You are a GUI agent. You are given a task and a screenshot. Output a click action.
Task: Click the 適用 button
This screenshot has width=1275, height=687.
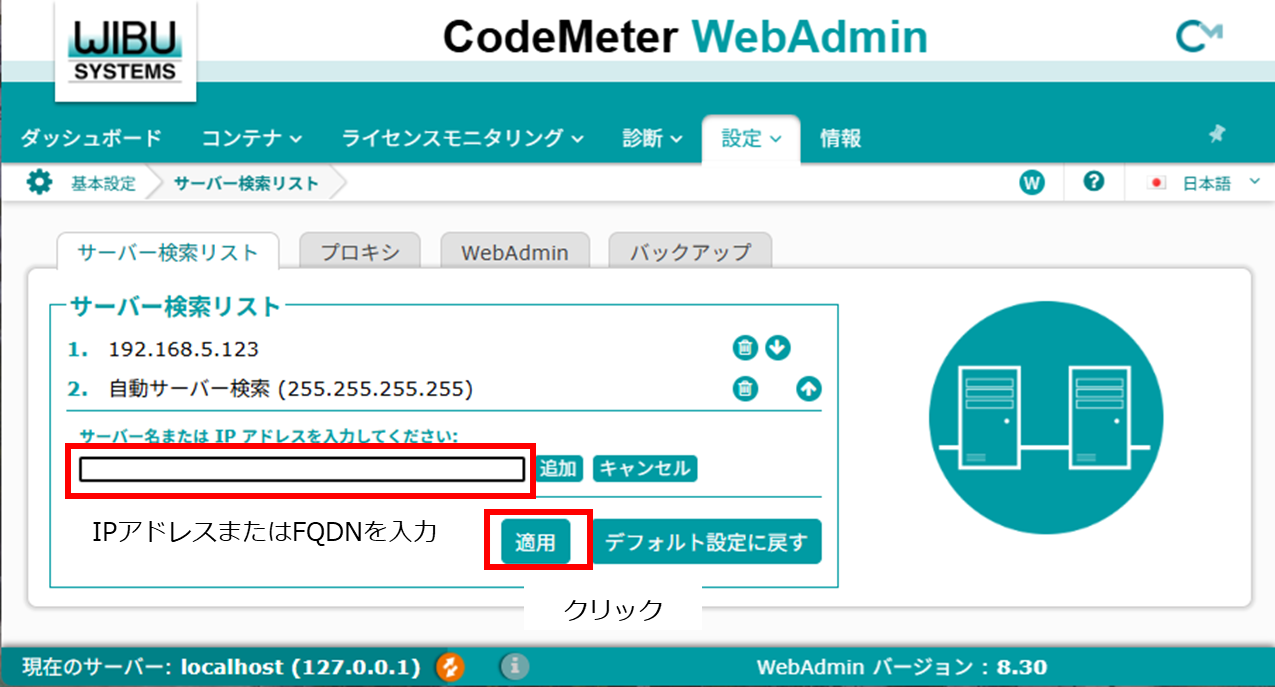[535, 543]
